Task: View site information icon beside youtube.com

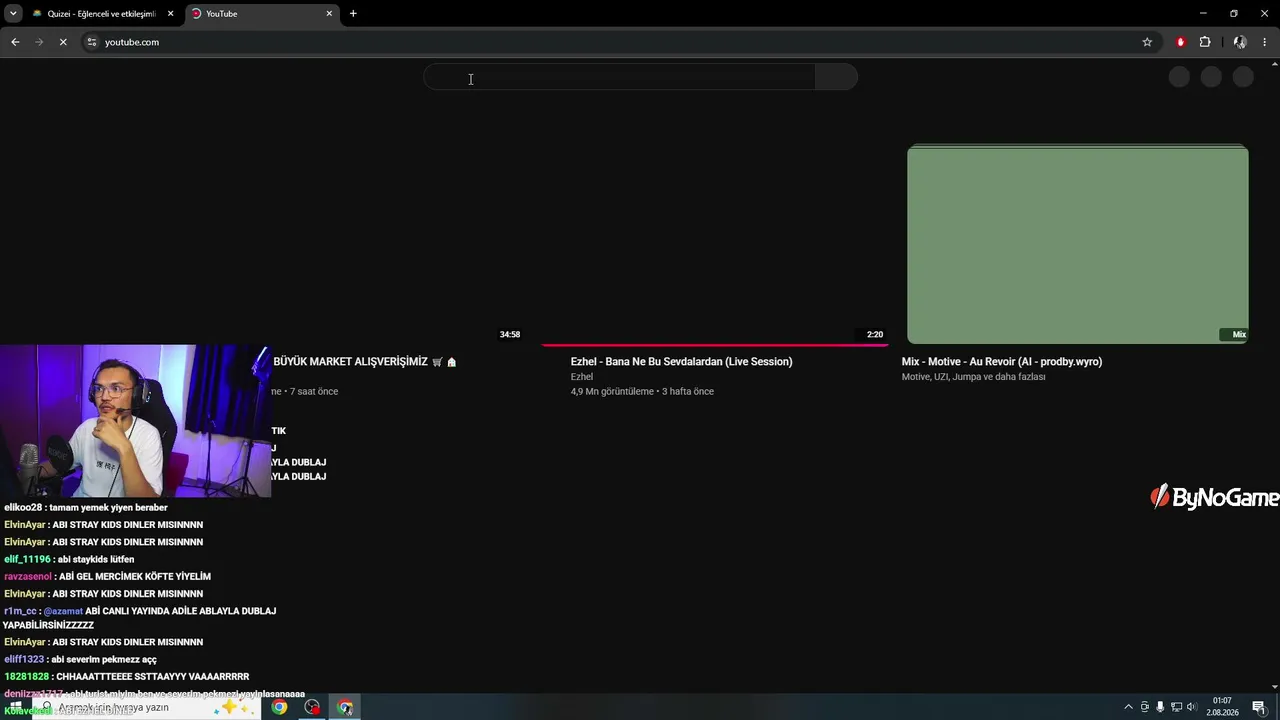Action: coord(92,42)
